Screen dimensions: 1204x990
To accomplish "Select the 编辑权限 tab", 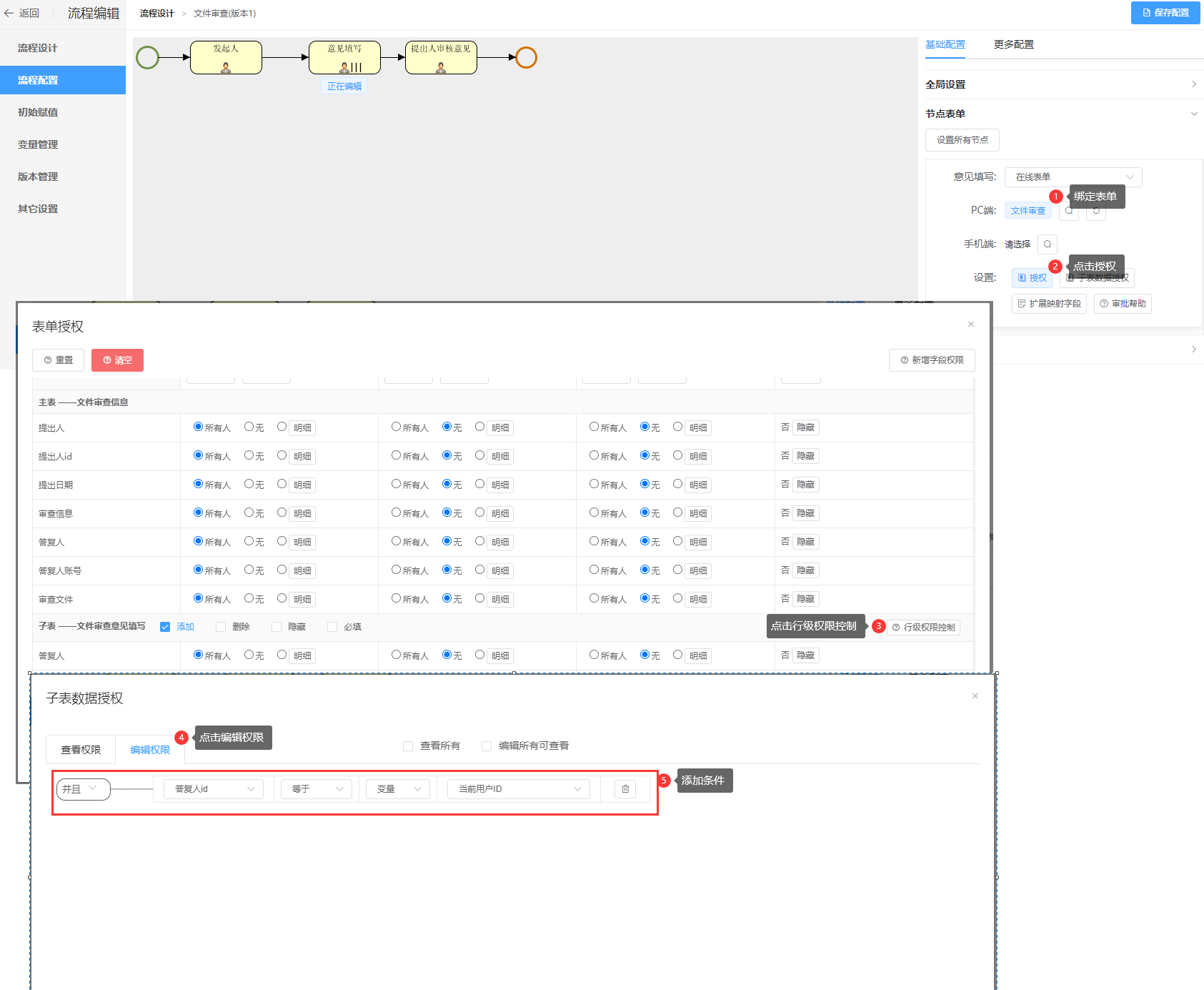I will point(150,750).
